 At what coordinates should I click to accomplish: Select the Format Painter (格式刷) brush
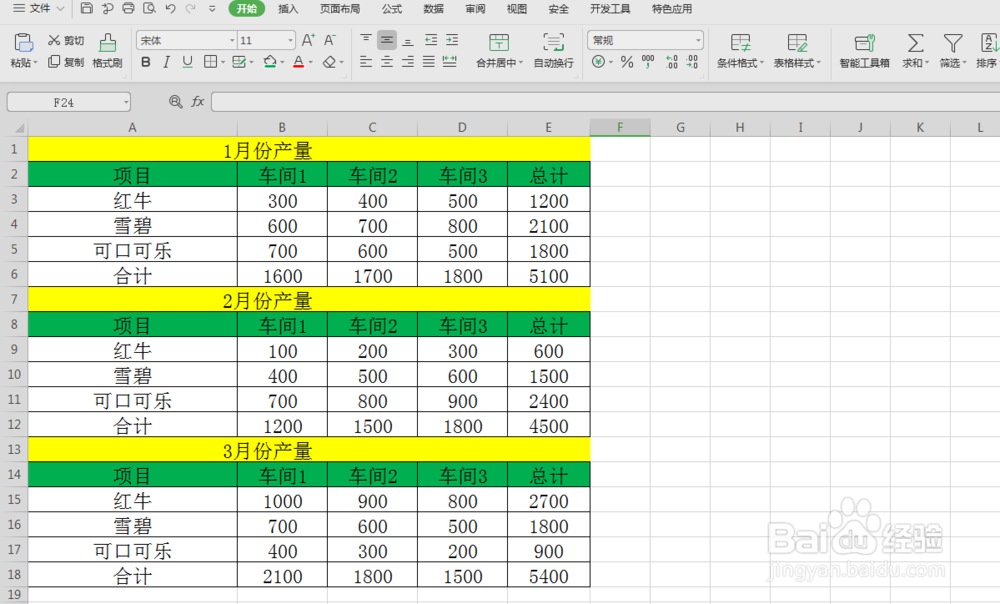click(x=107, y=51)
